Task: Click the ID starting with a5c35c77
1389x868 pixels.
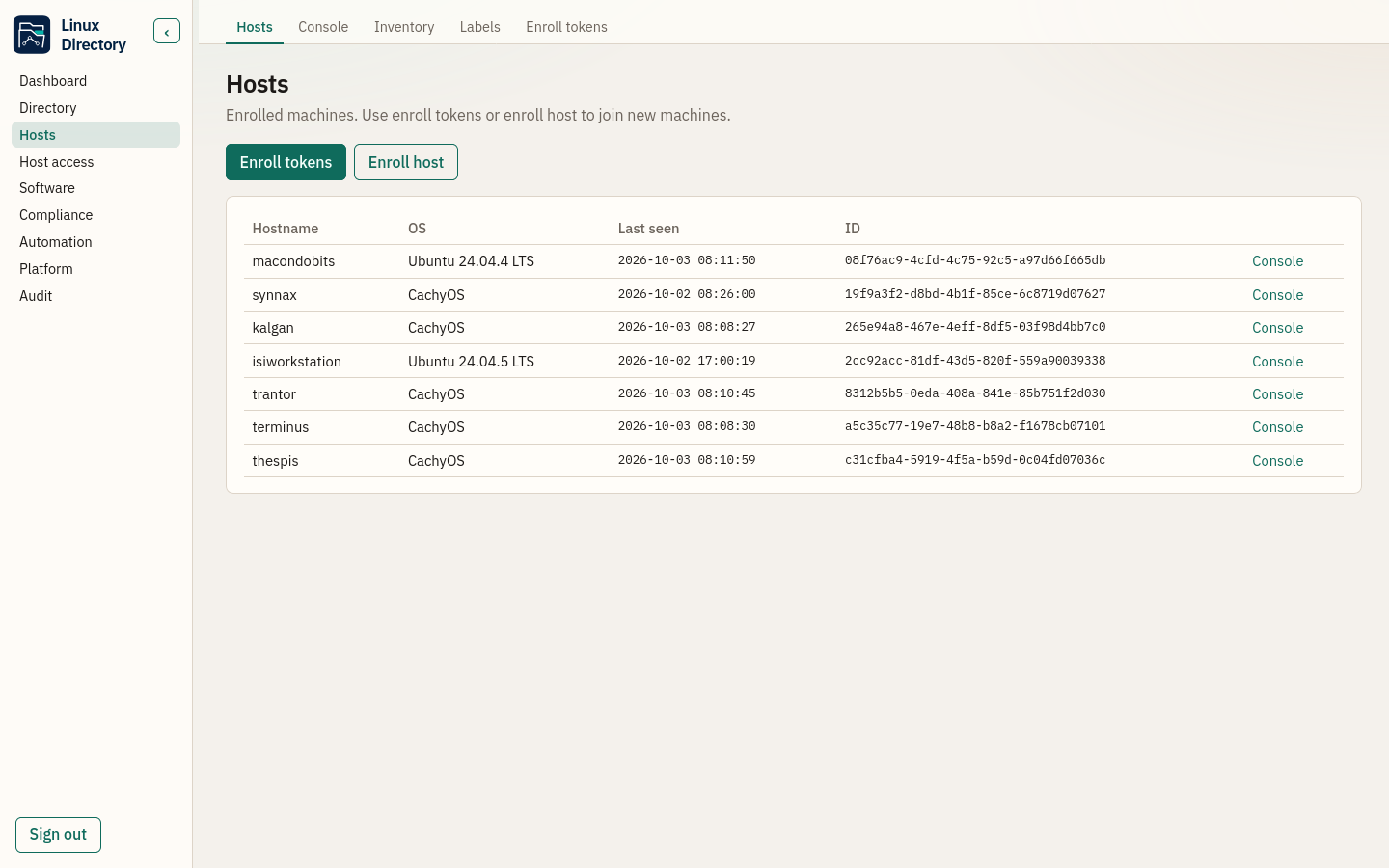Action: point(975,426)
